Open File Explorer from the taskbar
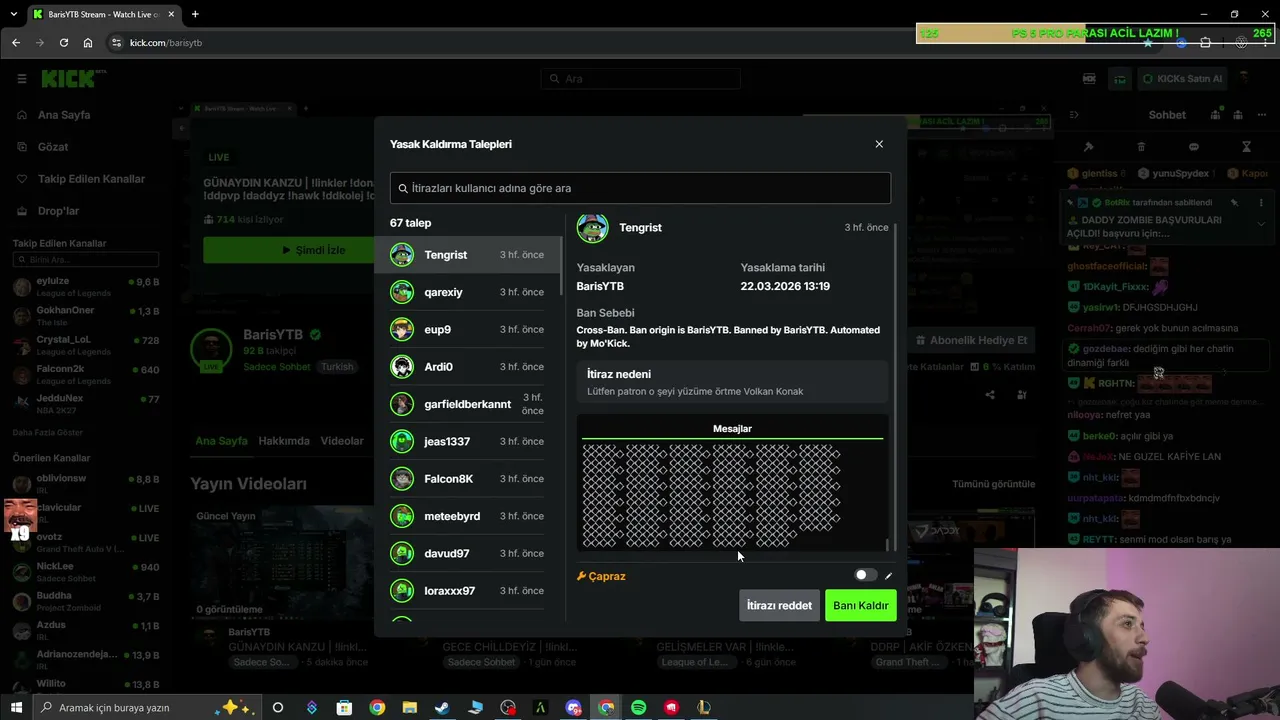The height and width of the screenshot is (720, 1280). [x=409, y=708]
